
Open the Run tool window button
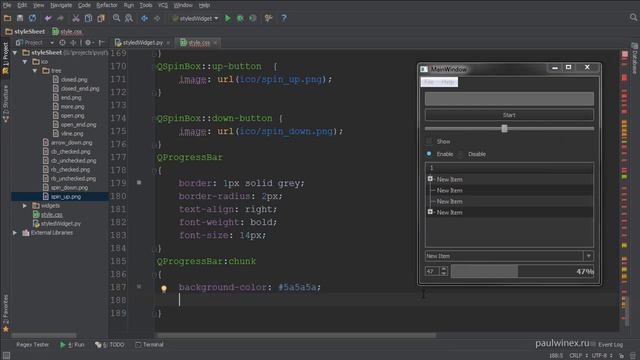click(x=72, y=344)
